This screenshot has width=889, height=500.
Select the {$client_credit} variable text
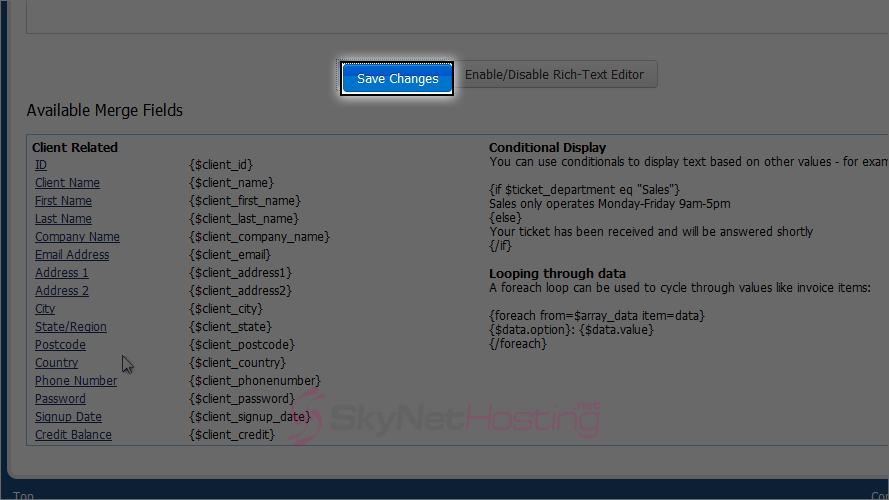[x=232, y=435]
